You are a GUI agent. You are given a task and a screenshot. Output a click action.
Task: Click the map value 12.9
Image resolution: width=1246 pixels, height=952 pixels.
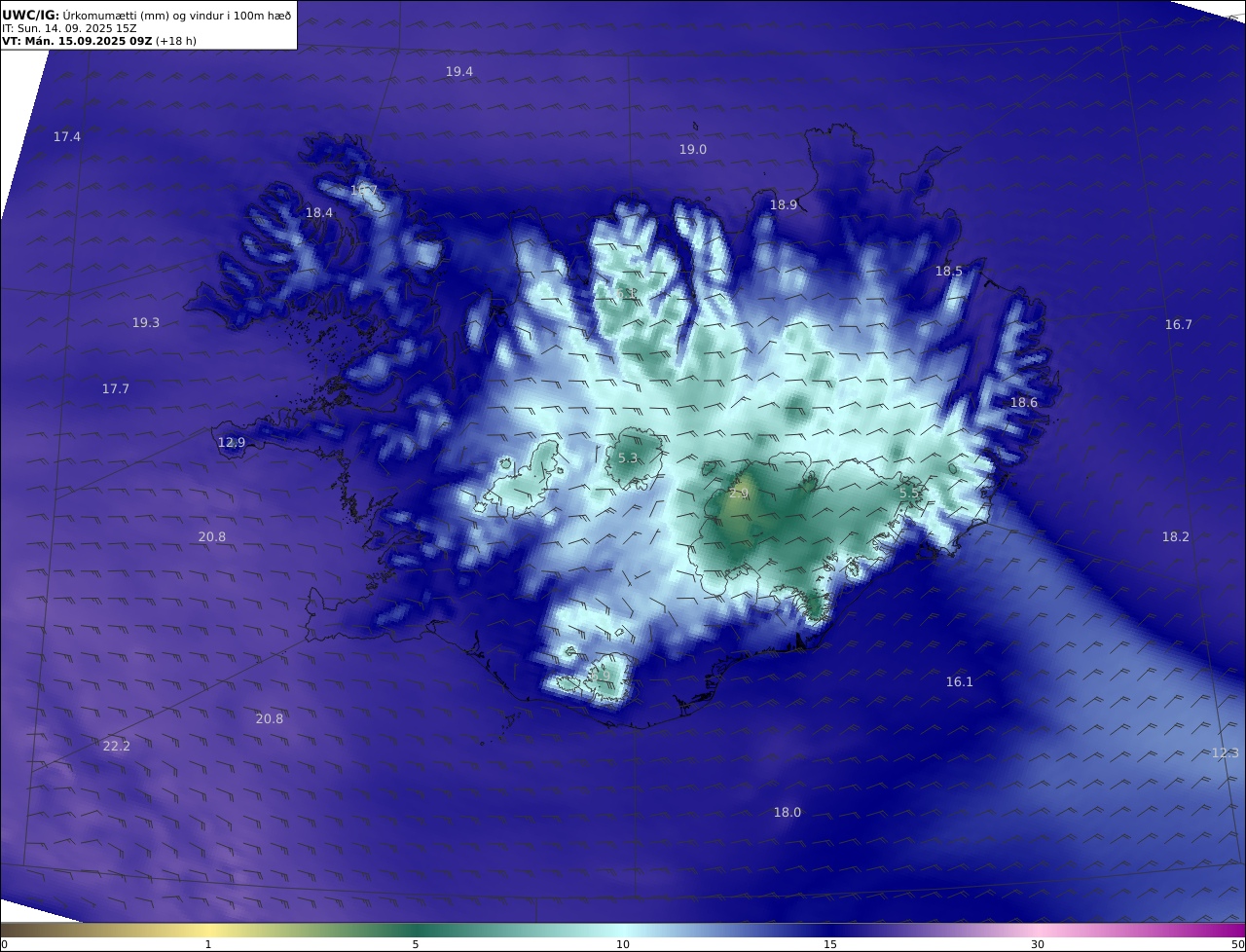tap(232, 442)
